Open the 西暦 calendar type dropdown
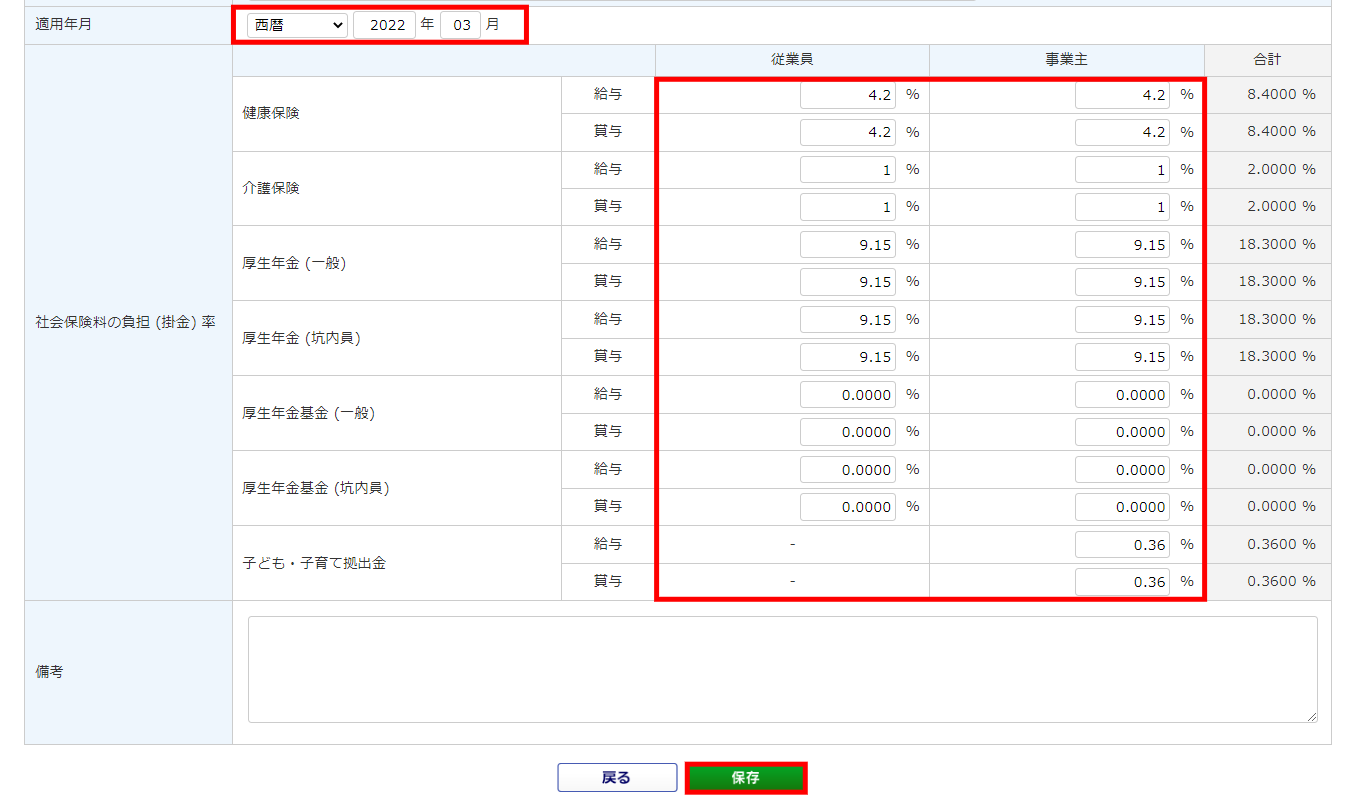 click(x=296, y=25)
